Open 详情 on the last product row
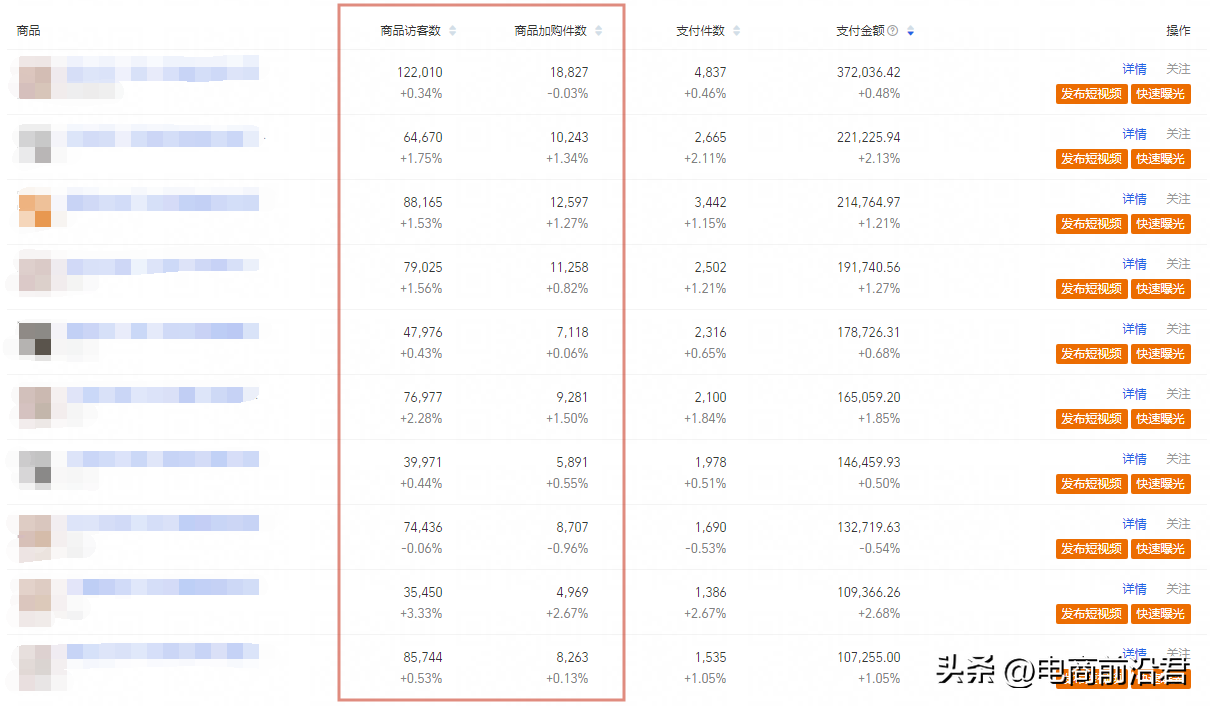1210x706 pixels. coord(1134,652)
